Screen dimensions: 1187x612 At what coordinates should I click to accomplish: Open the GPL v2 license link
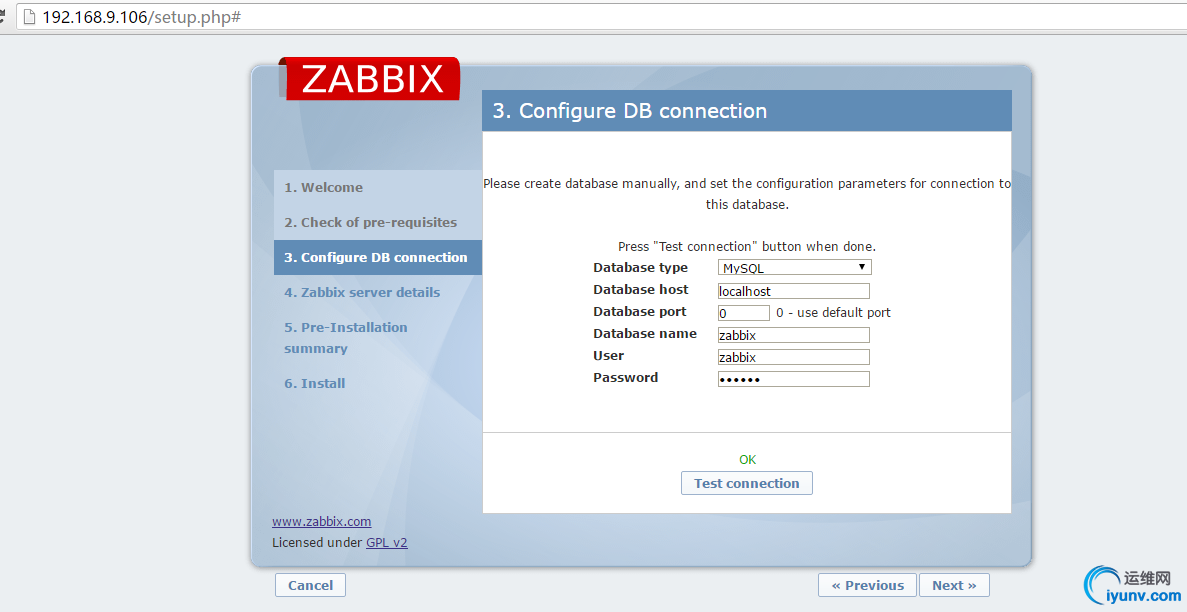coord(387,542)
